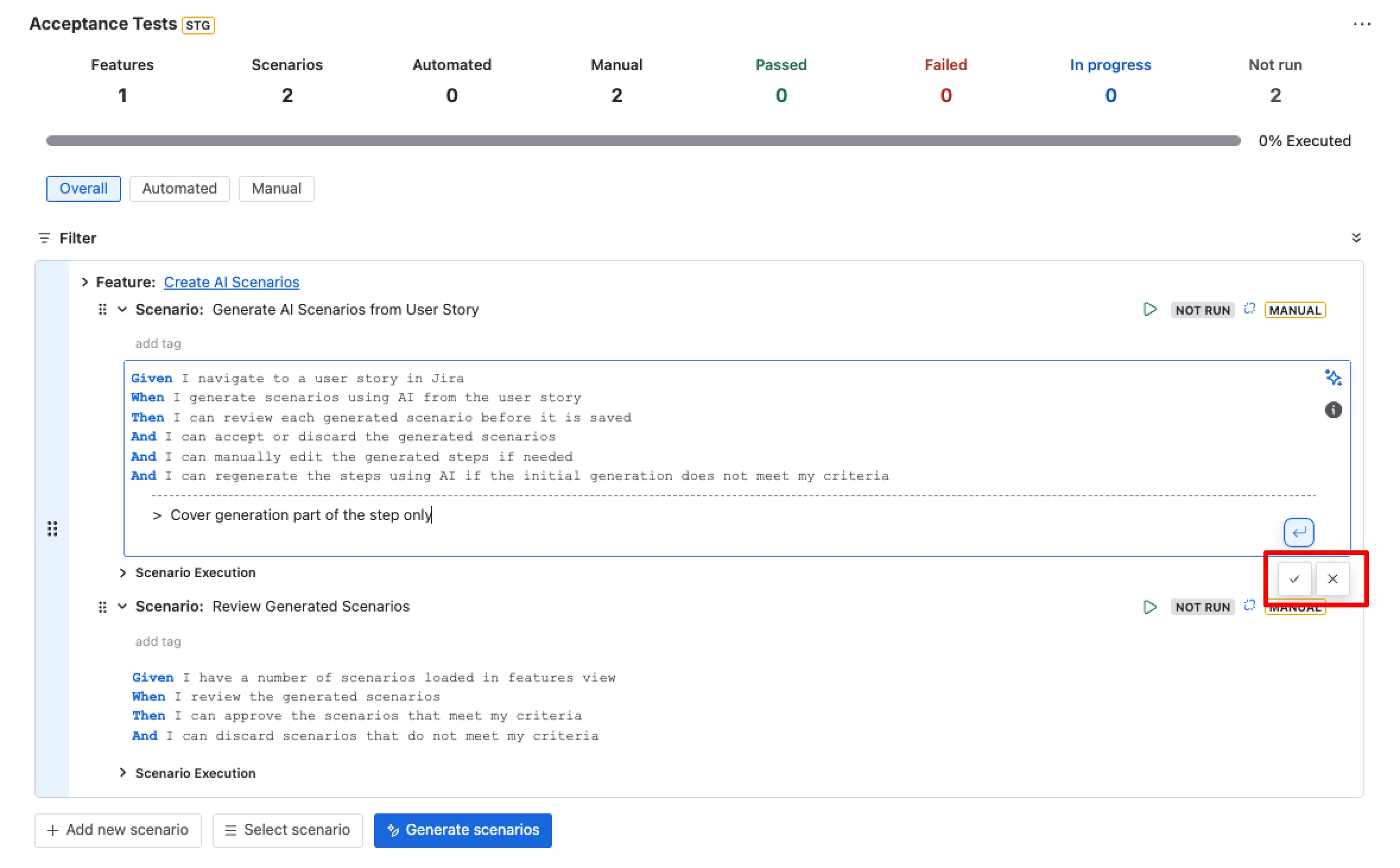
Task: Run the Generate AI Scenarios from User Story scenario
Action: pos(1149,309)
